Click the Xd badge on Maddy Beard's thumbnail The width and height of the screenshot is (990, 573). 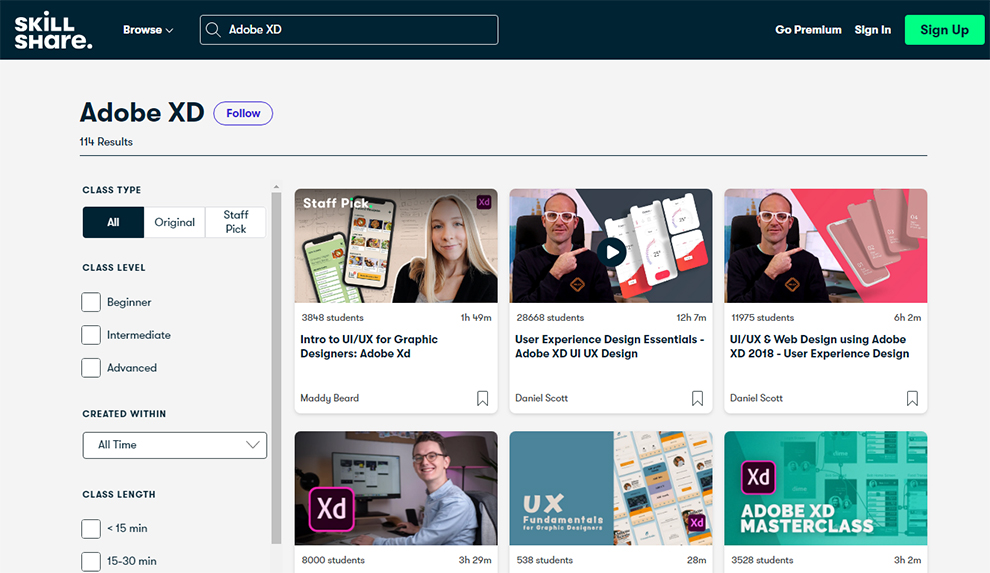coord(484,202)
